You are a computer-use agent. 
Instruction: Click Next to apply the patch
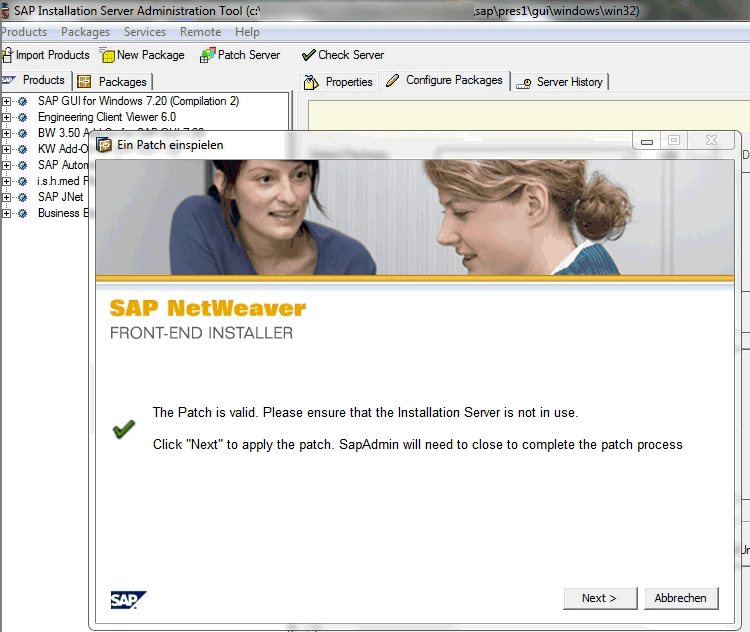click(x=600, y=598)
